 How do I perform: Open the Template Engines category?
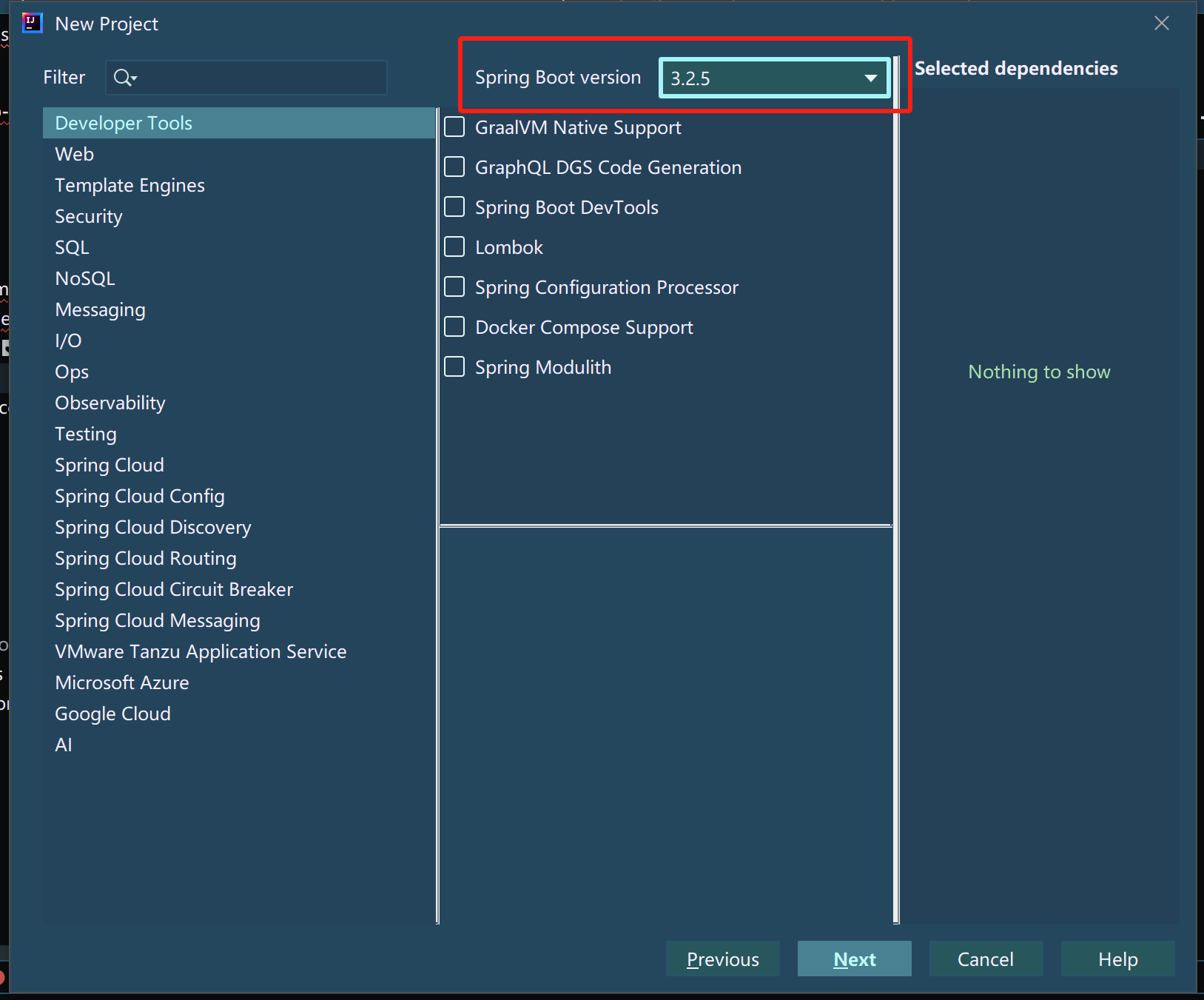(239, 185)
